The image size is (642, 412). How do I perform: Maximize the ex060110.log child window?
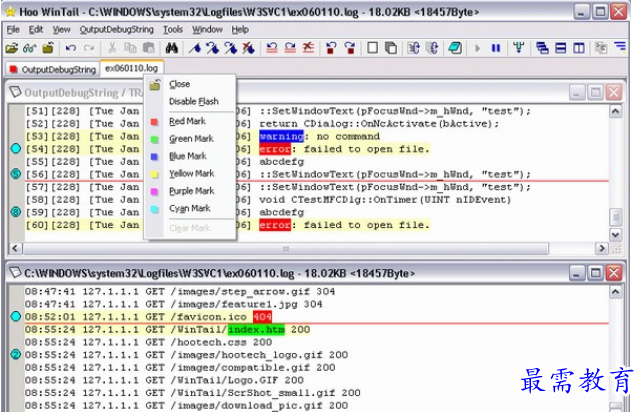click(x=596, y=273)
